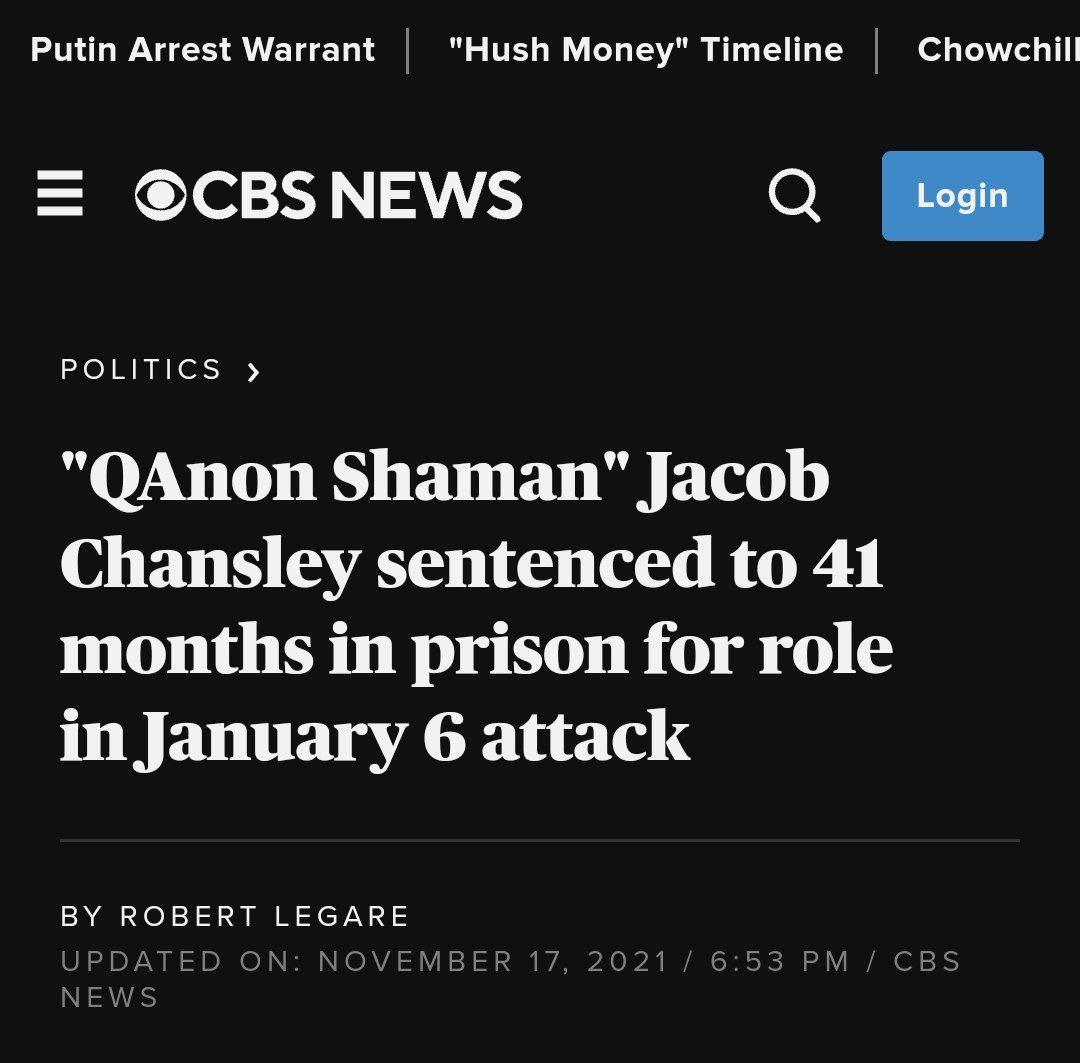Image resolution: width=1080 pixels, height=1063 pixels.
Task: Click the Chansley name in headline
Action: point(211,564)
